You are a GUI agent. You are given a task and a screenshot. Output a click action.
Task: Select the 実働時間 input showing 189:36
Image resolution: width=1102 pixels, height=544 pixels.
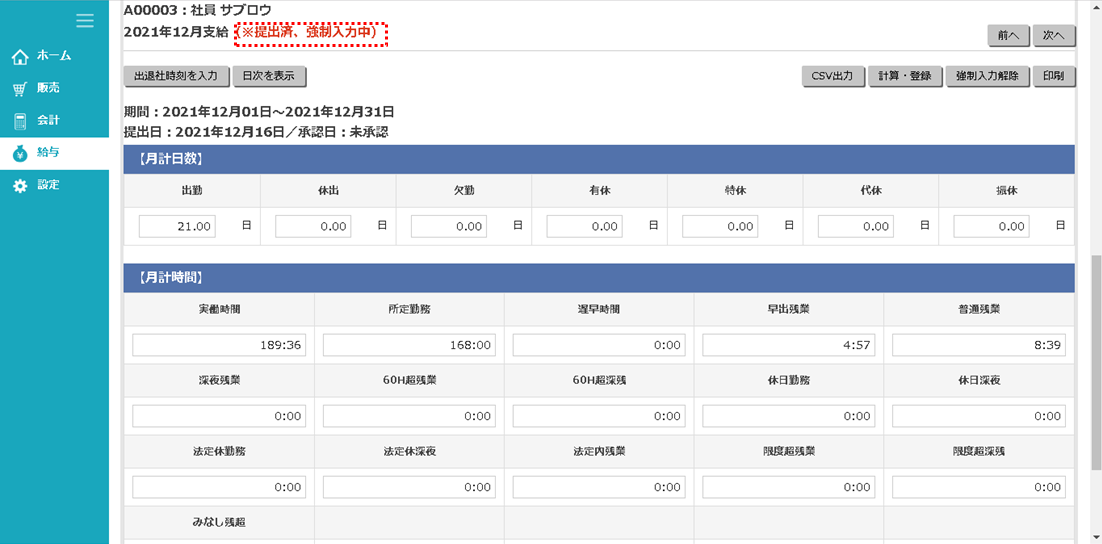pos(219,345)
